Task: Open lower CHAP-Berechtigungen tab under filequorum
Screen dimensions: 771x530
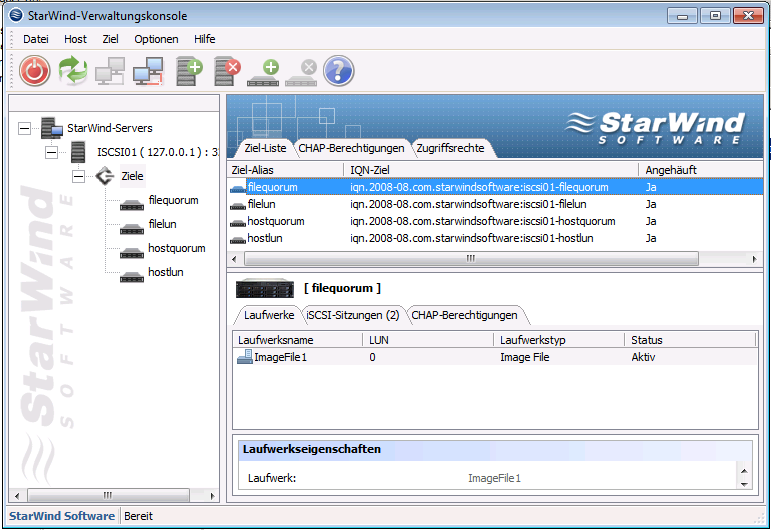Action: [464, 315]
